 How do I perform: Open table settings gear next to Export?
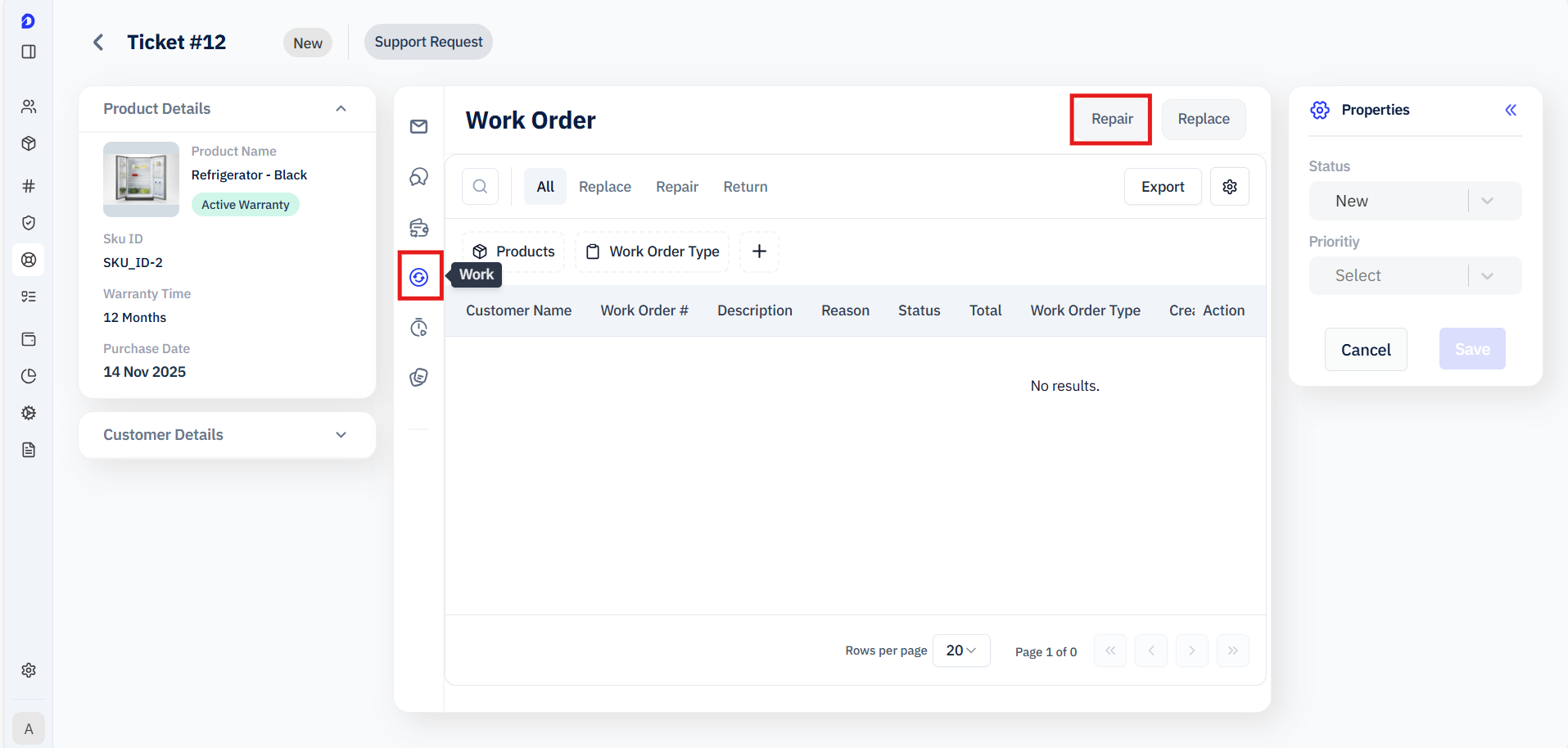point(1229,187)
